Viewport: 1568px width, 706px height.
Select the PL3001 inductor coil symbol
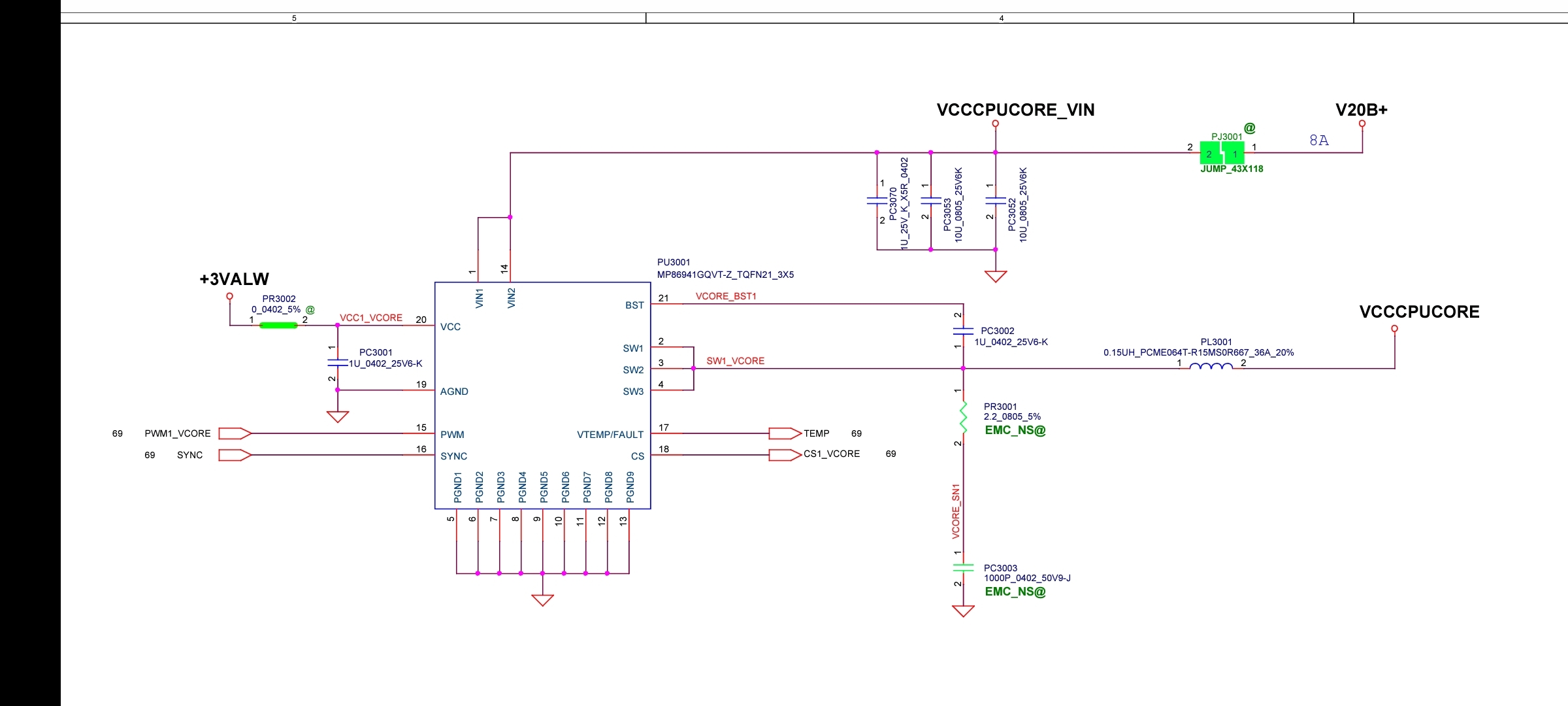[x=1211, y=367]
